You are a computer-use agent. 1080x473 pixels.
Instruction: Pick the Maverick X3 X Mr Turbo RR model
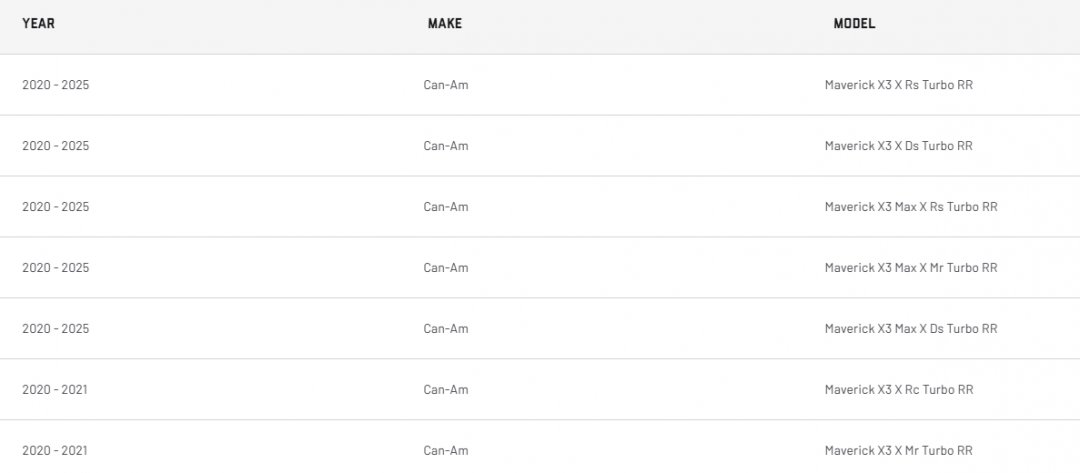(x=898, y=451)
